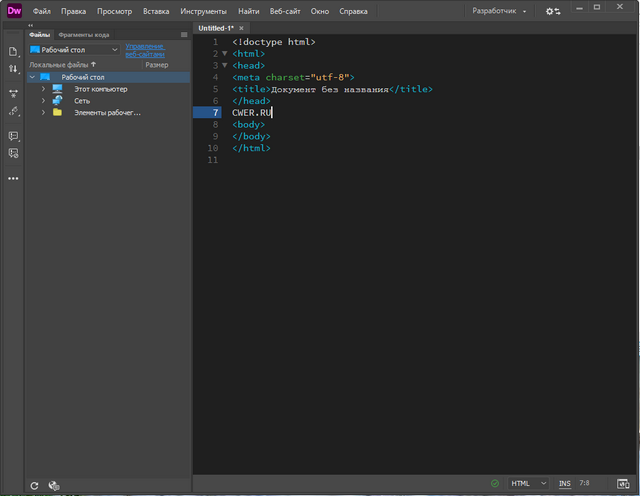Click the Управление веб-сайтами link
The image size is (640, 496).
[145, 49]
